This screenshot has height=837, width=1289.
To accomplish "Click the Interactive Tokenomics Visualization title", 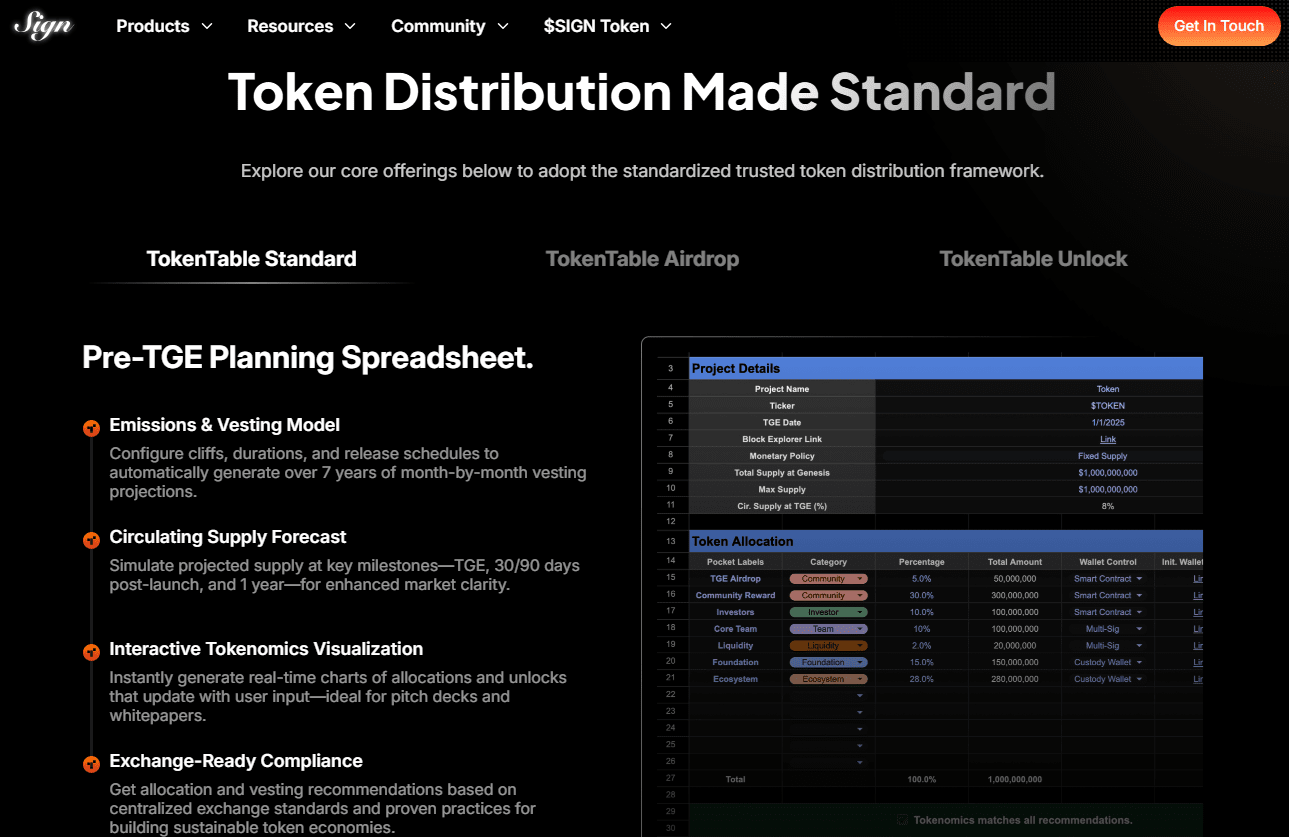I will tap(266, 649).
